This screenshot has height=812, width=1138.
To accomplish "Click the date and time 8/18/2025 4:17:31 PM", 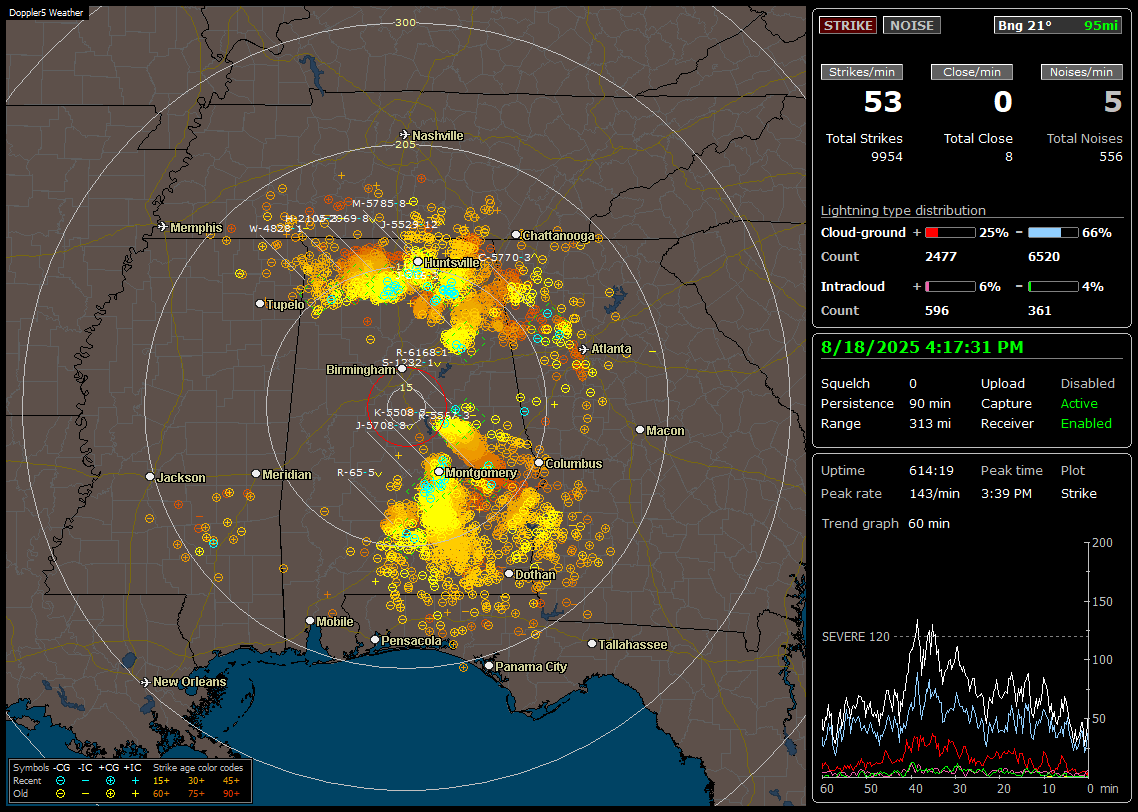I will click(922, 348).
